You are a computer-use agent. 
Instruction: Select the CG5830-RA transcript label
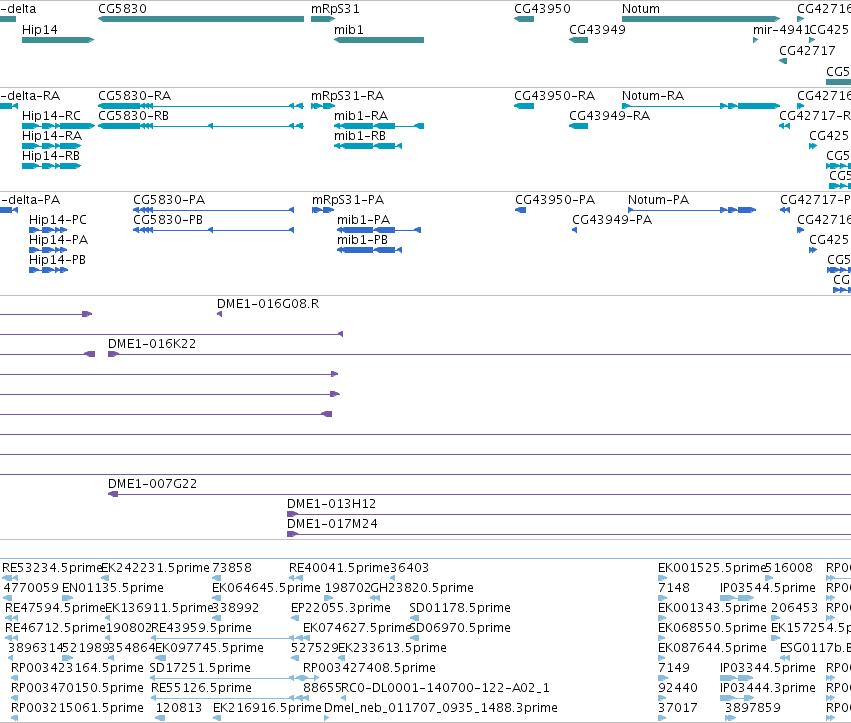(135, 96)
